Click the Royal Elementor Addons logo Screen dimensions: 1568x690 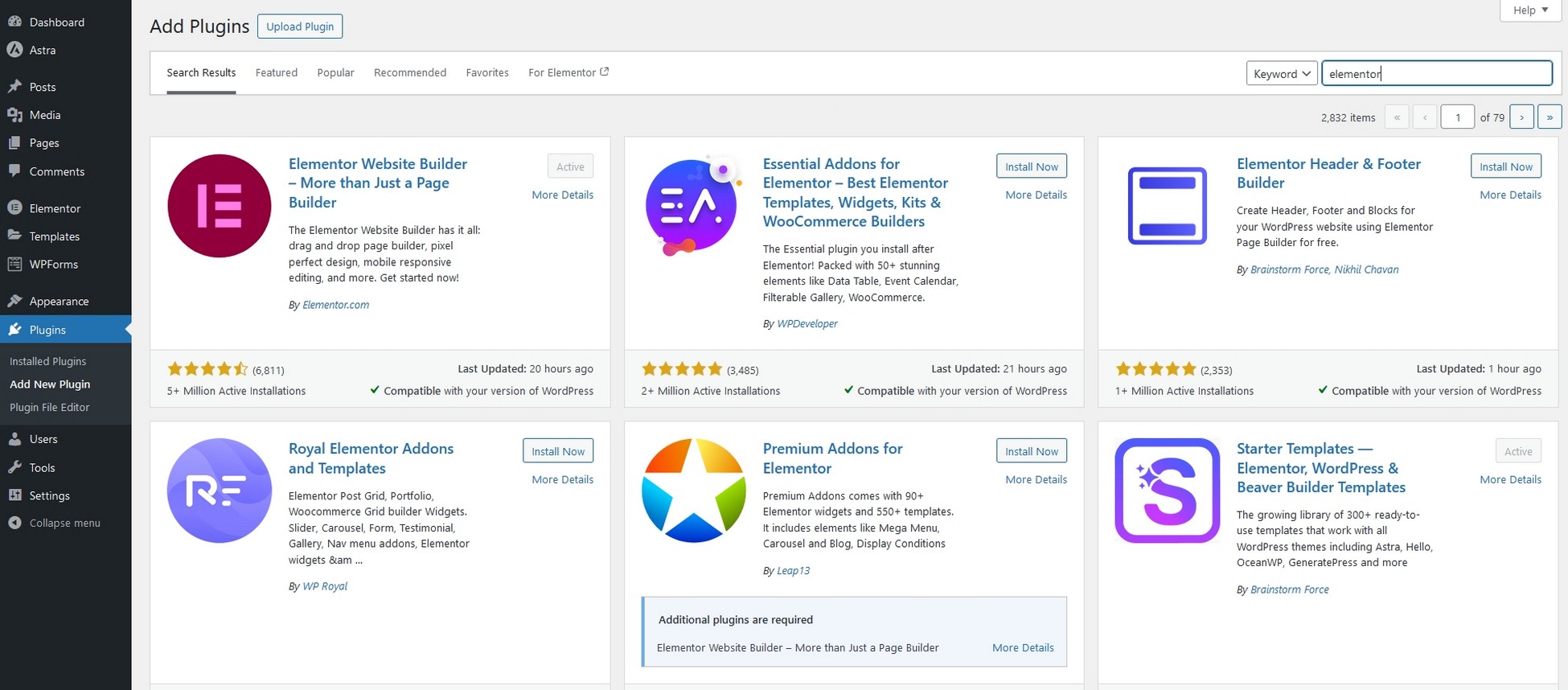click(219, 491)
